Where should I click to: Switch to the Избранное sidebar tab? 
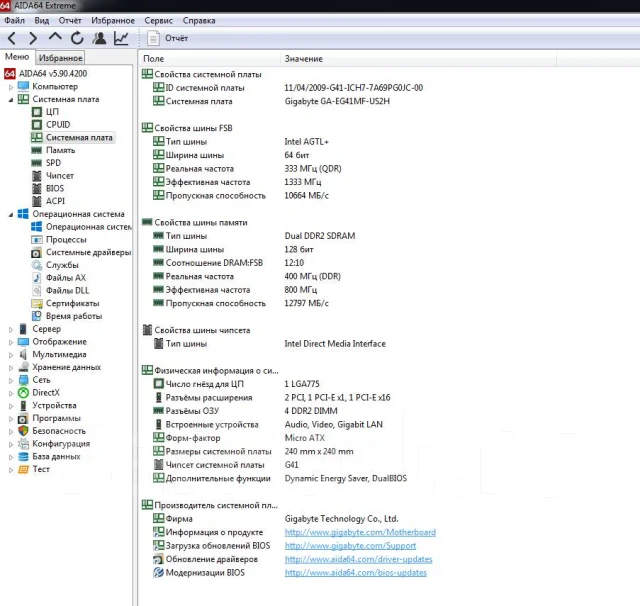pos(60,58)
